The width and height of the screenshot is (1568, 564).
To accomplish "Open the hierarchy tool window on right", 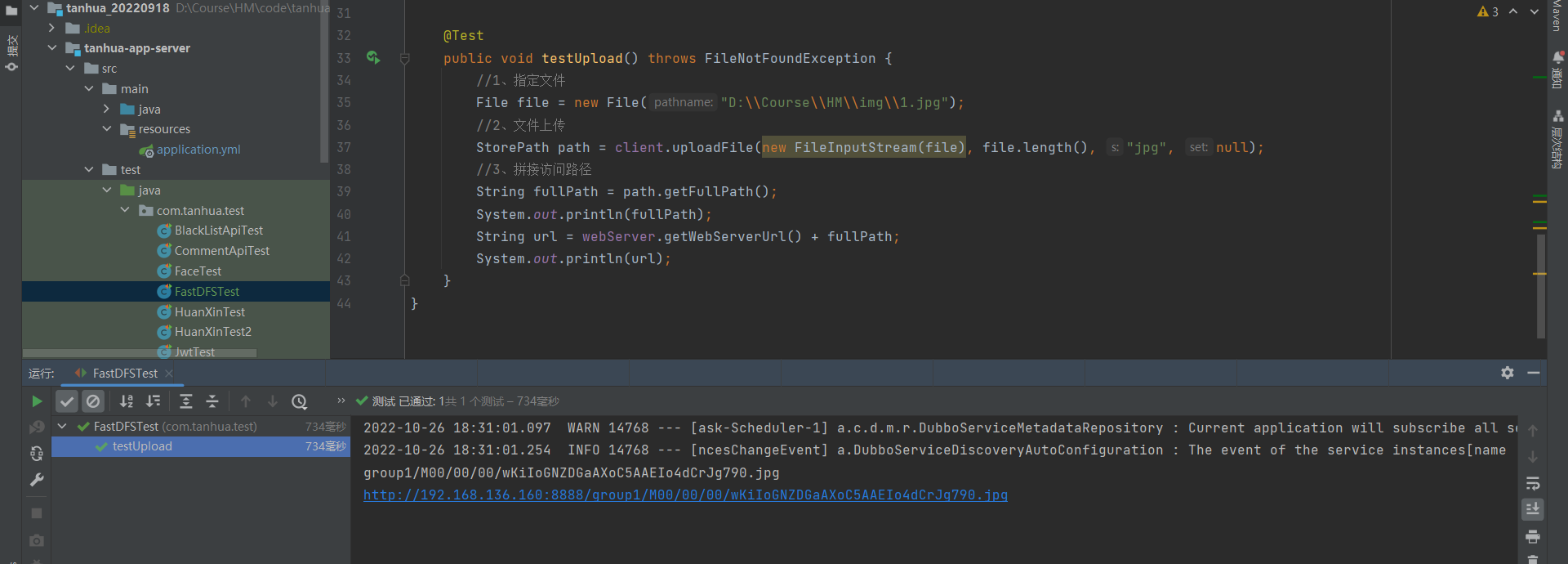I will (x=1558, y=139).
